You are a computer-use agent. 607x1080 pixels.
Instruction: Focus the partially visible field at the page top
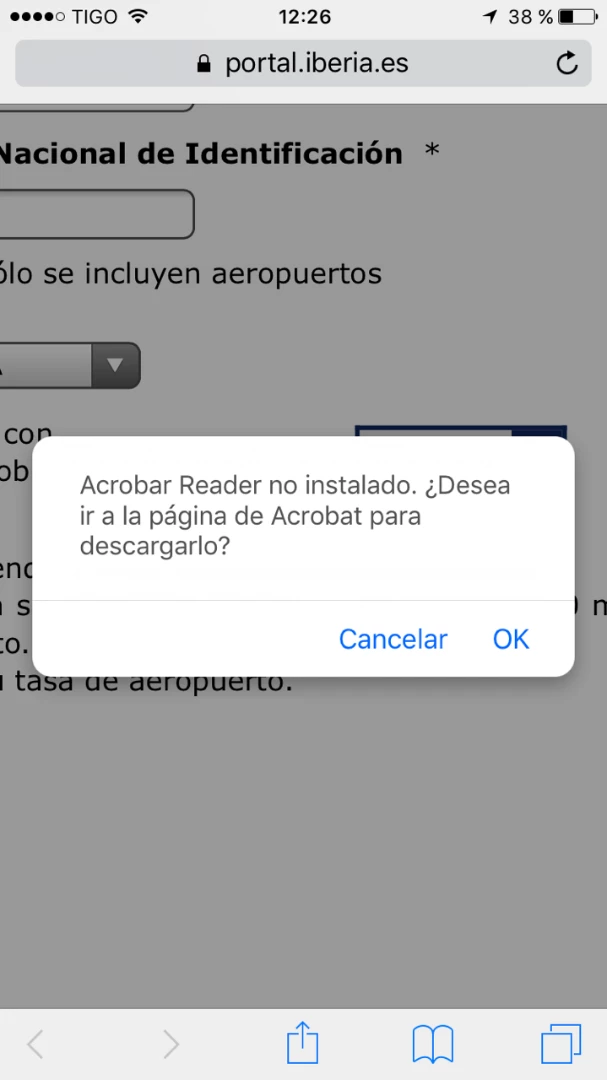tap(96, 107)
